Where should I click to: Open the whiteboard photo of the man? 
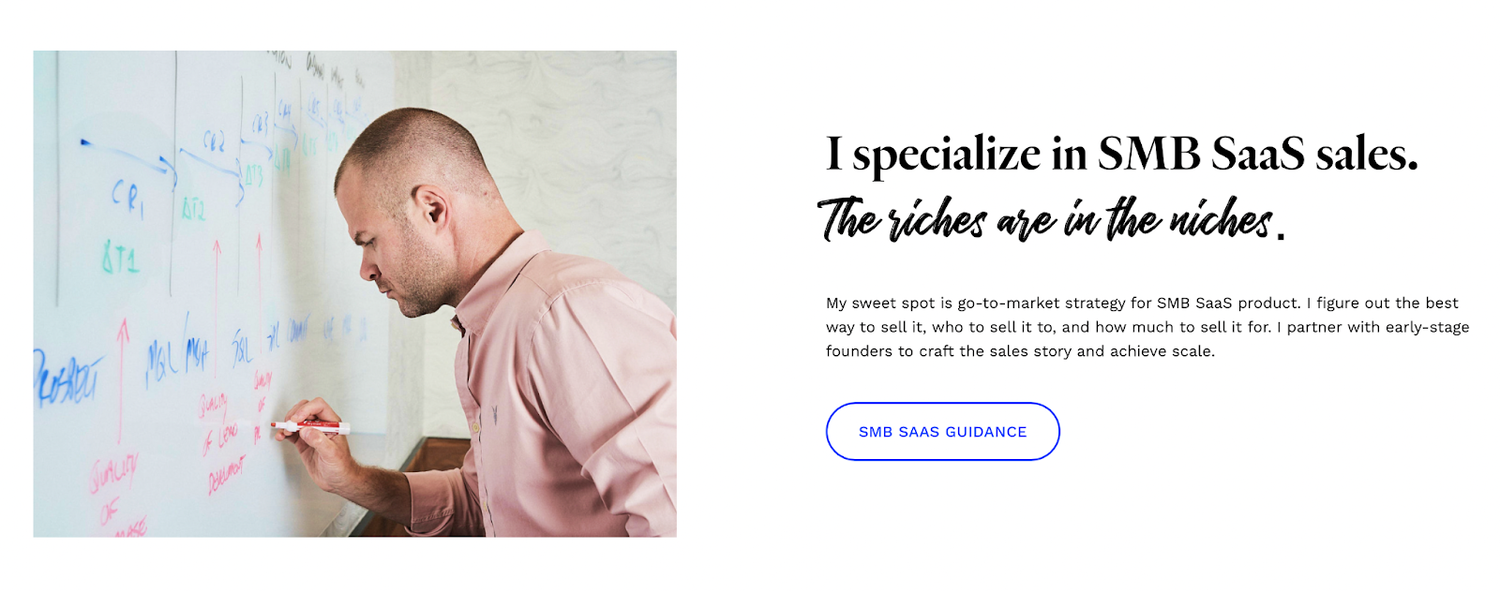pos(355,294)
